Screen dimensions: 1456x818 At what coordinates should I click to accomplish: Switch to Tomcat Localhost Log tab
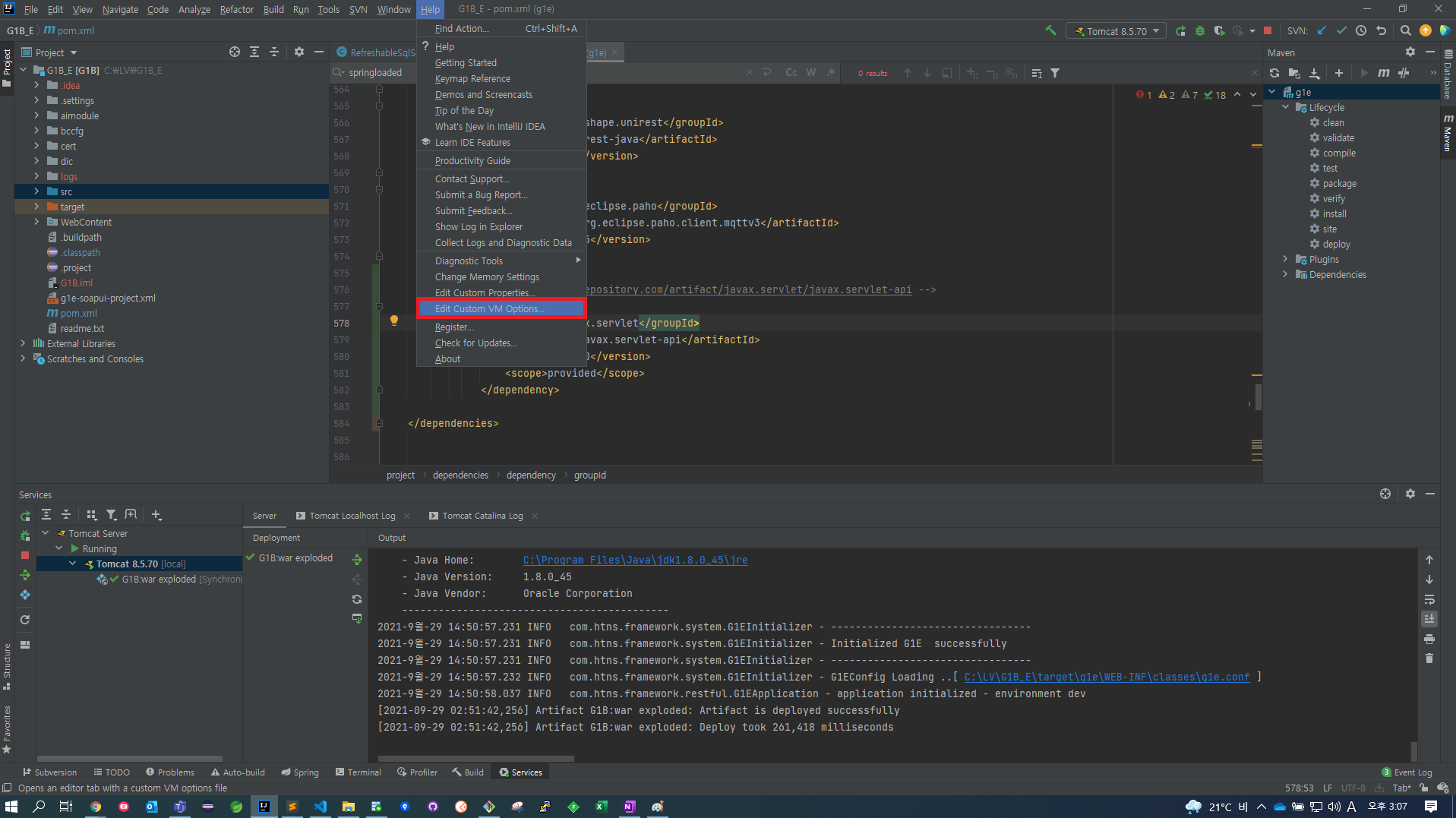pyautogui.click(x=352, y=516)
